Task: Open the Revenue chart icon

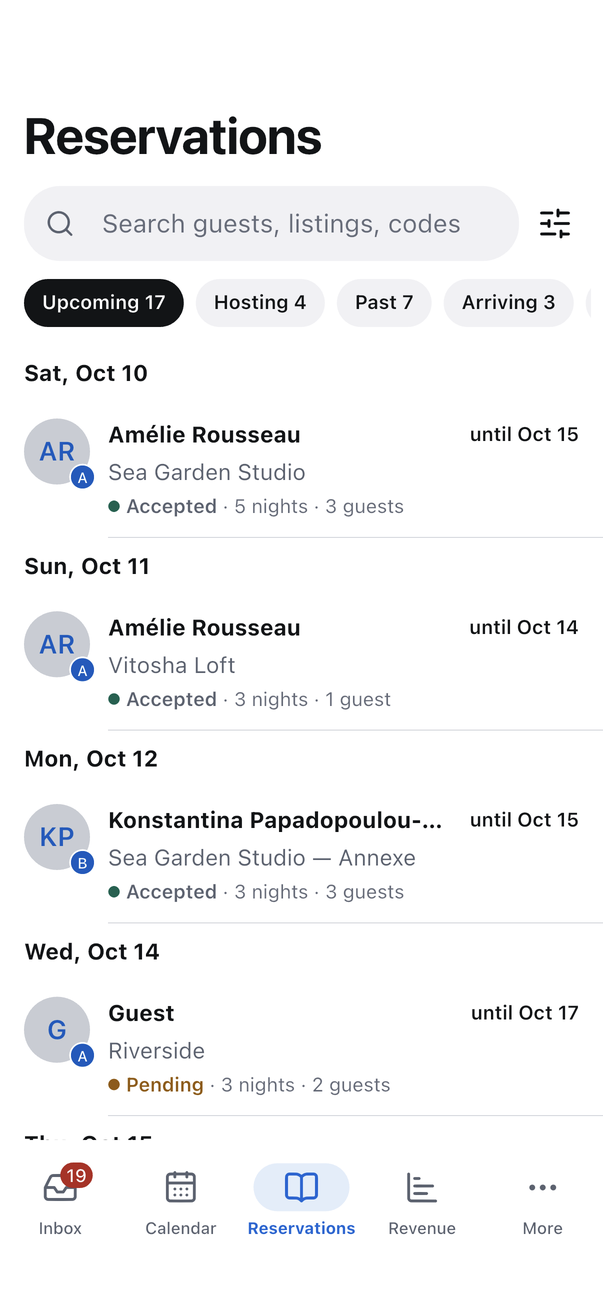Action: (422, 1187)
